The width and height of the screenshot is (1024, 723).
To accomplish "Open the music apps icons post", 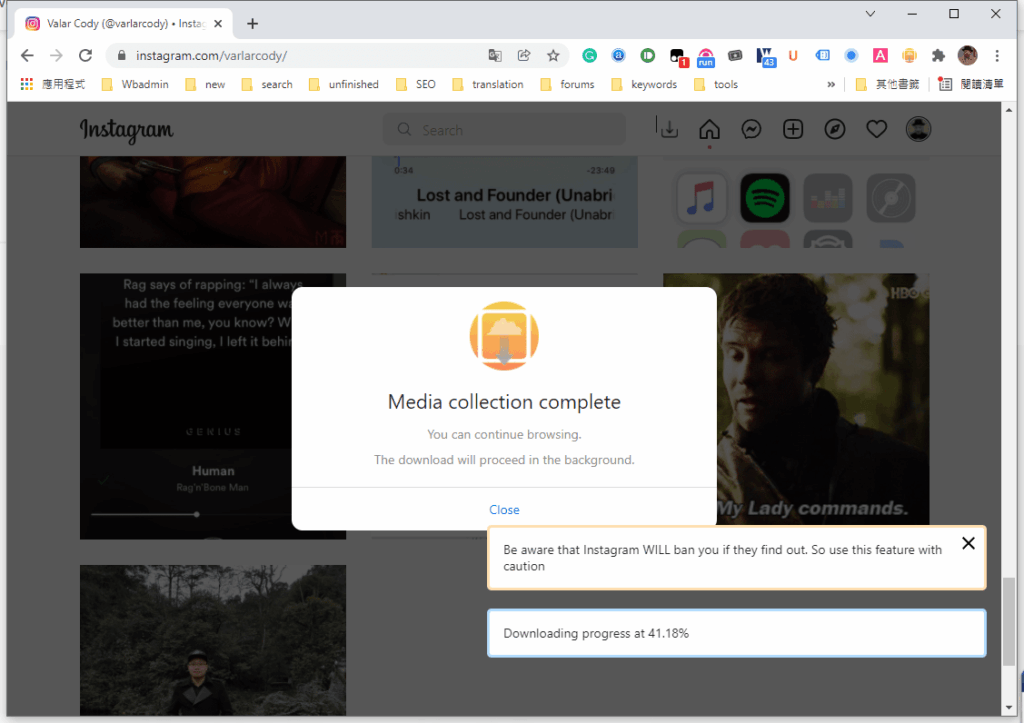I will 796,202.
